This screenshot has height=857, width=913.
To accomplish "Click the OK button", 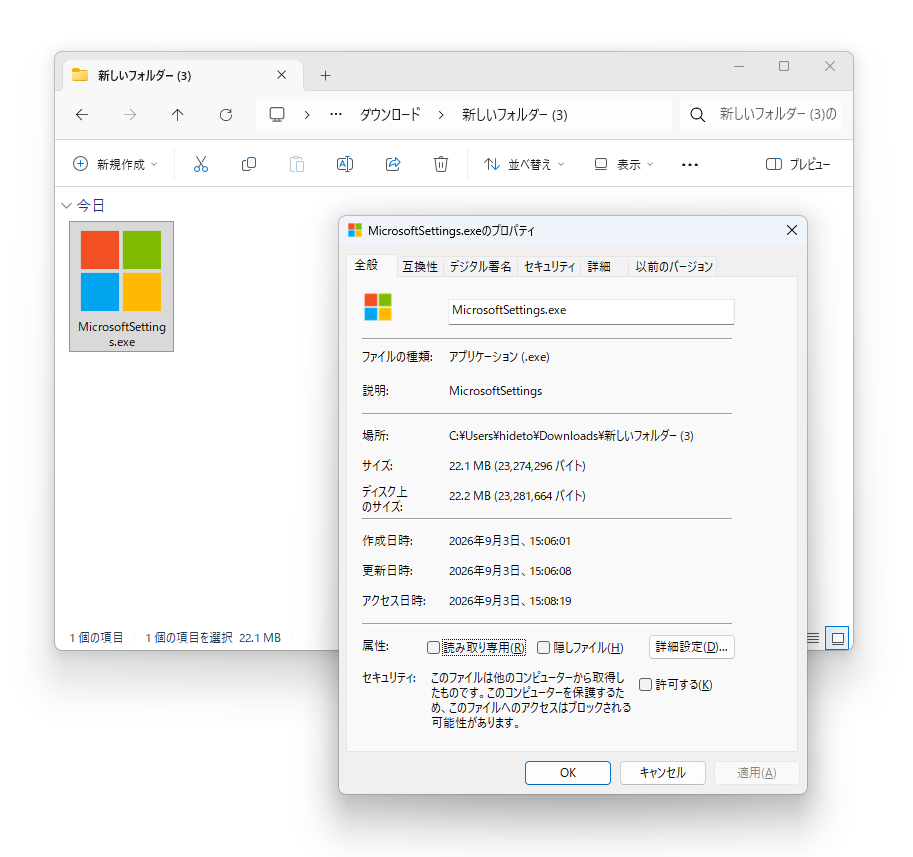I will point(568,773).
